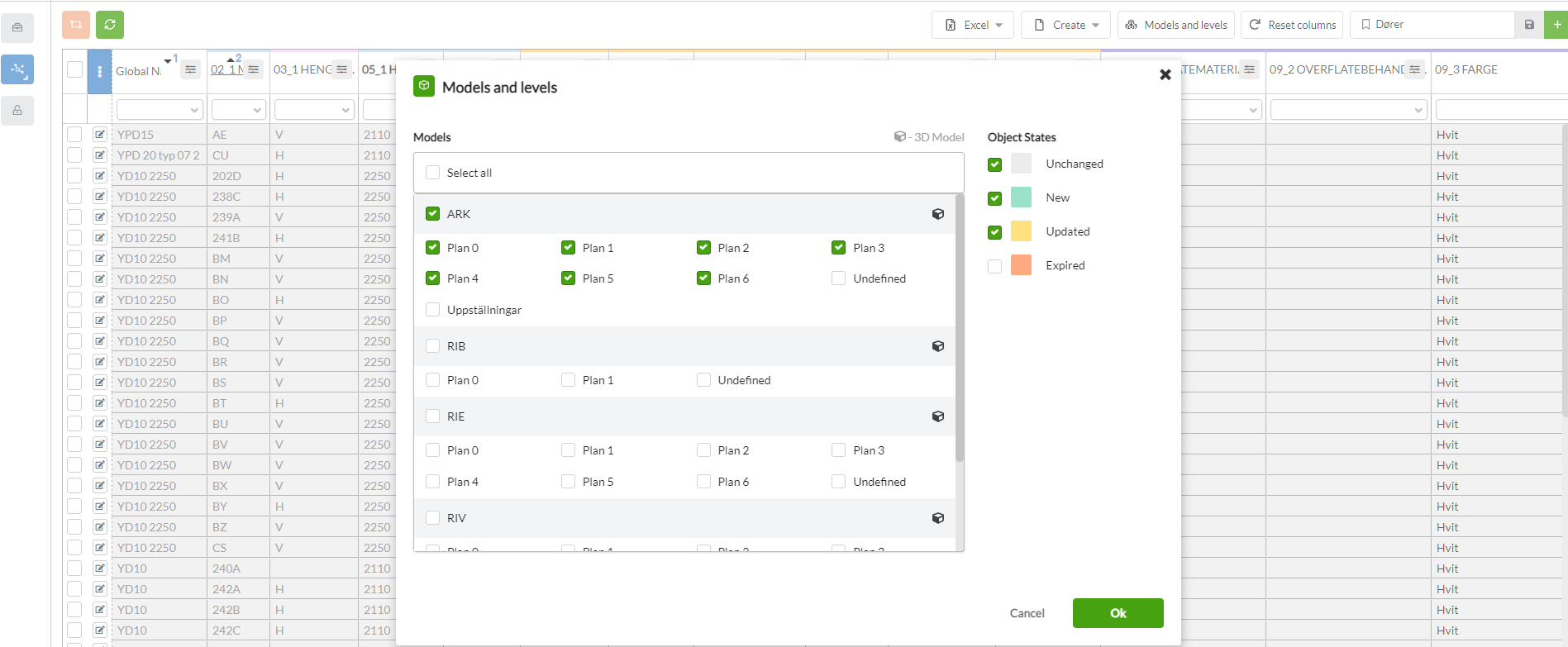
Task: Check the RIB model checkbox
Action: coord(432,346)
